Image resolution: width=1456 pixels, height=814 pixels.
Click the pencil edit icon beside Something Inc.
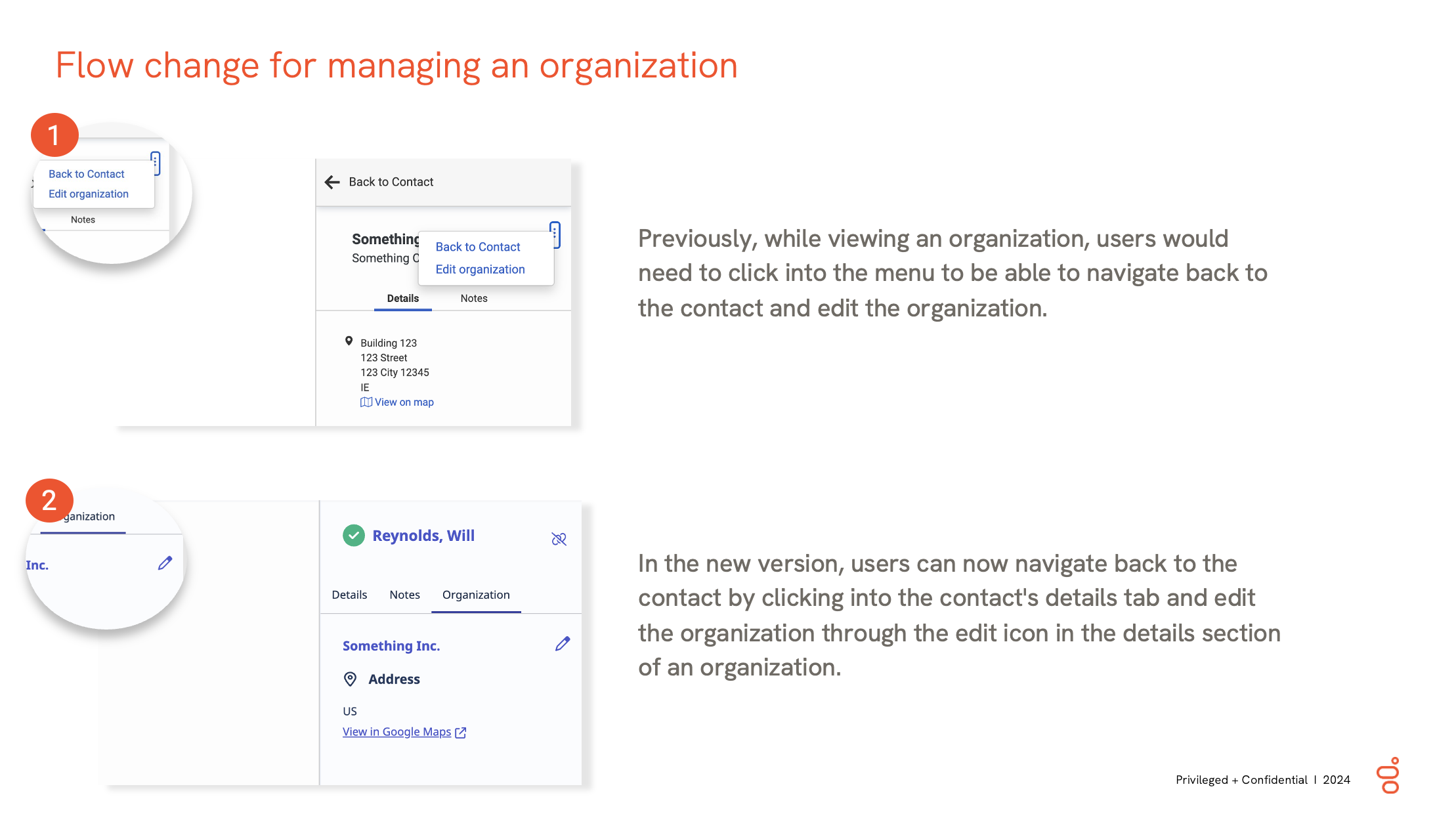pyautogui.click(x=563, y=644)
